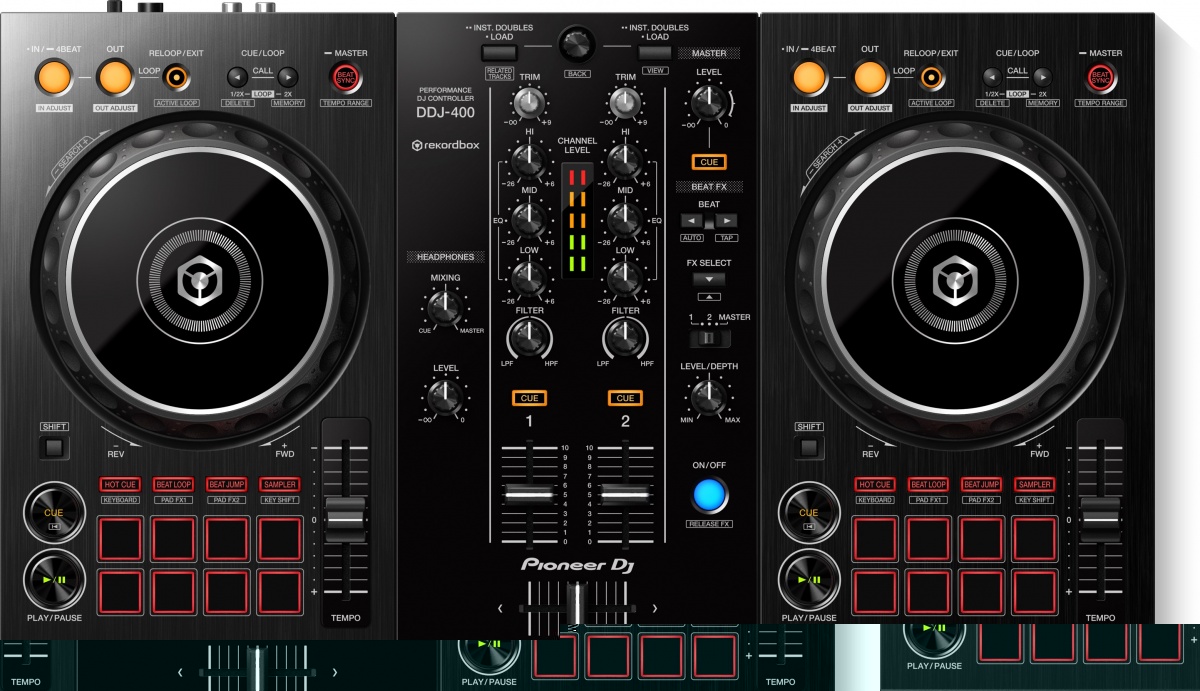Tap the left deck loop OUT button
Viewport: 1200px width, 691px height.
tap(115, 77)
